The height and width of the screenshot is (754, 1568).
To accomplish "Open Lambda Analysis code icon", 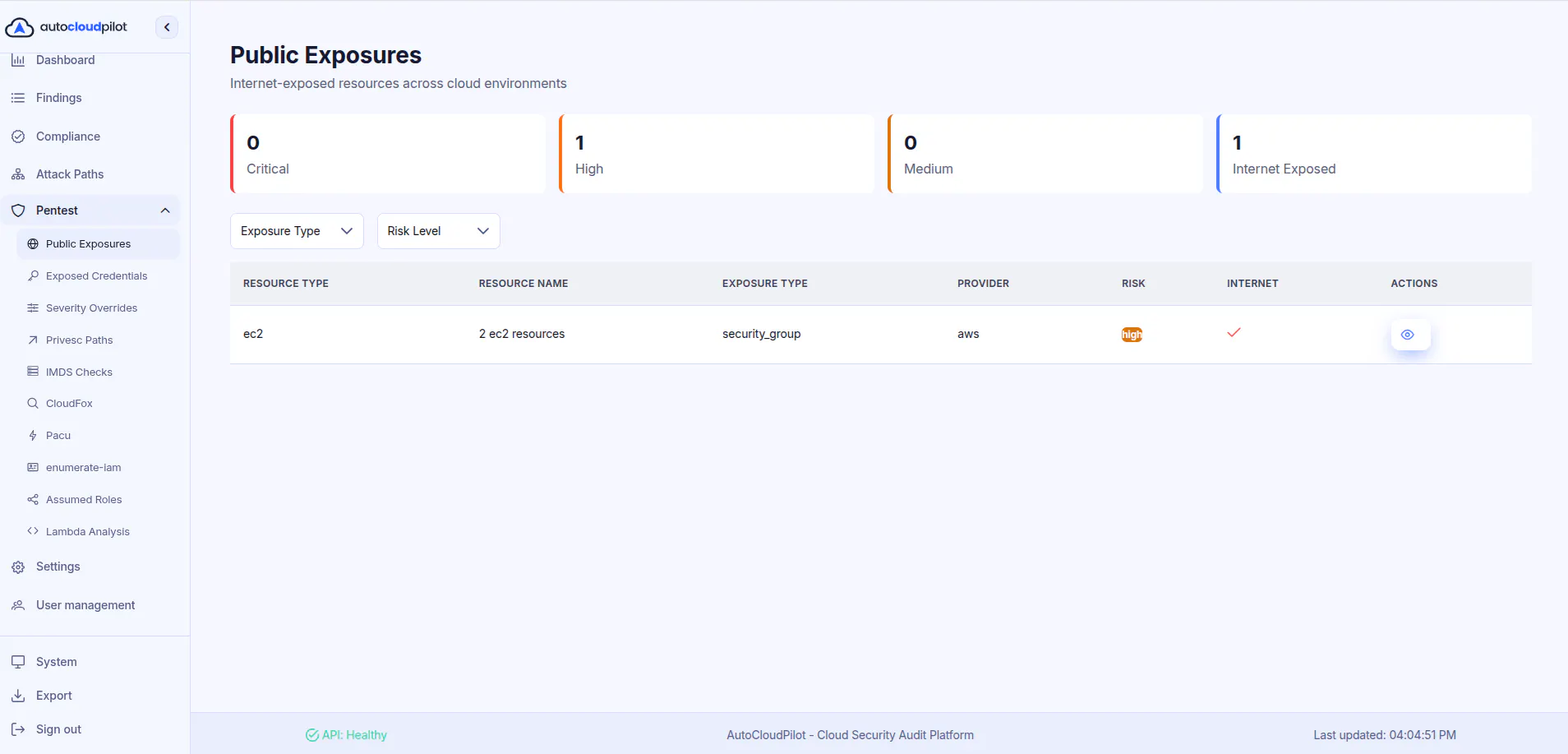I will (33, 532).
